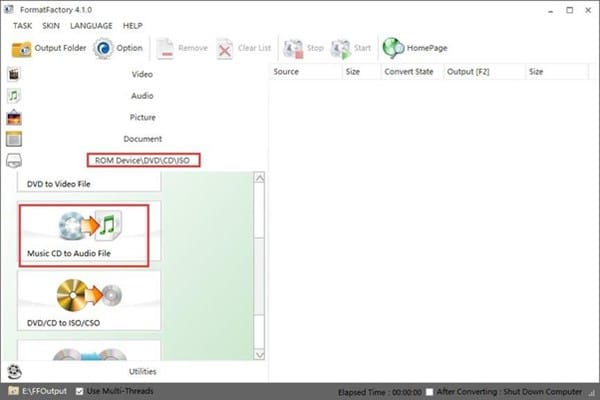Choose DVD to Video File option
The image size is (600, 400).
point(59,184)
